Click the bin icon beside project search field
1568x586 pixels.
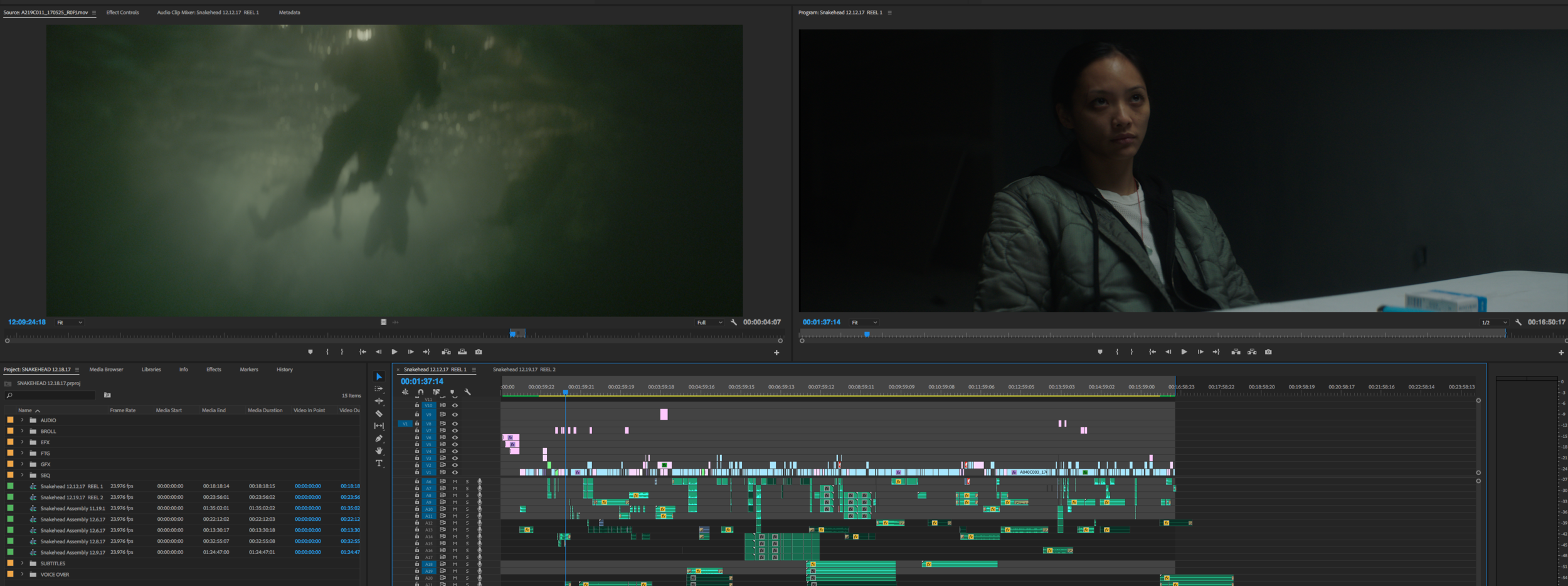coord(107,395)
